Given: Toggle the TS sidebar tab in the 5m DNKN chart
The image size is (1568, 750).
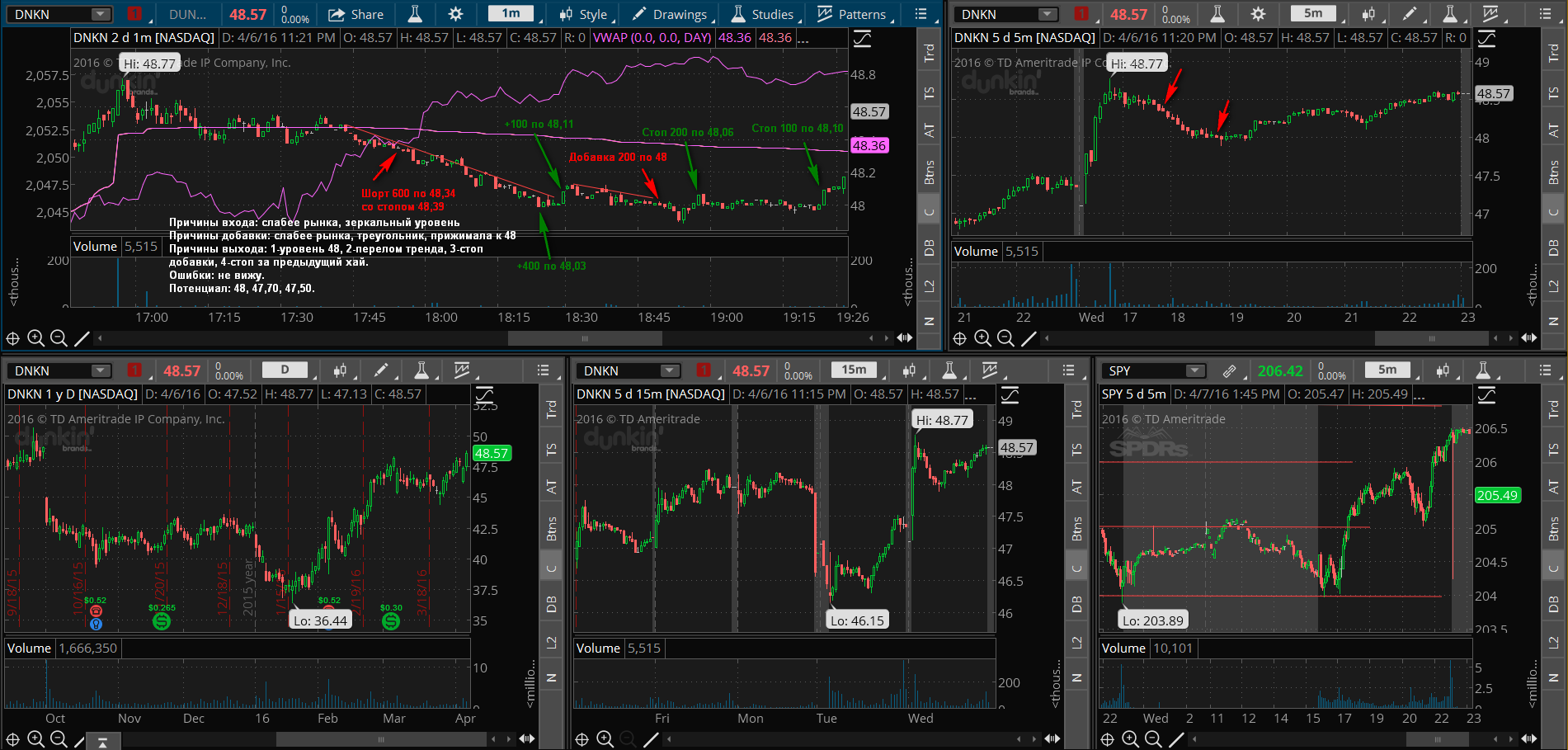Looking at the screenshot, I should (1553, 92).
